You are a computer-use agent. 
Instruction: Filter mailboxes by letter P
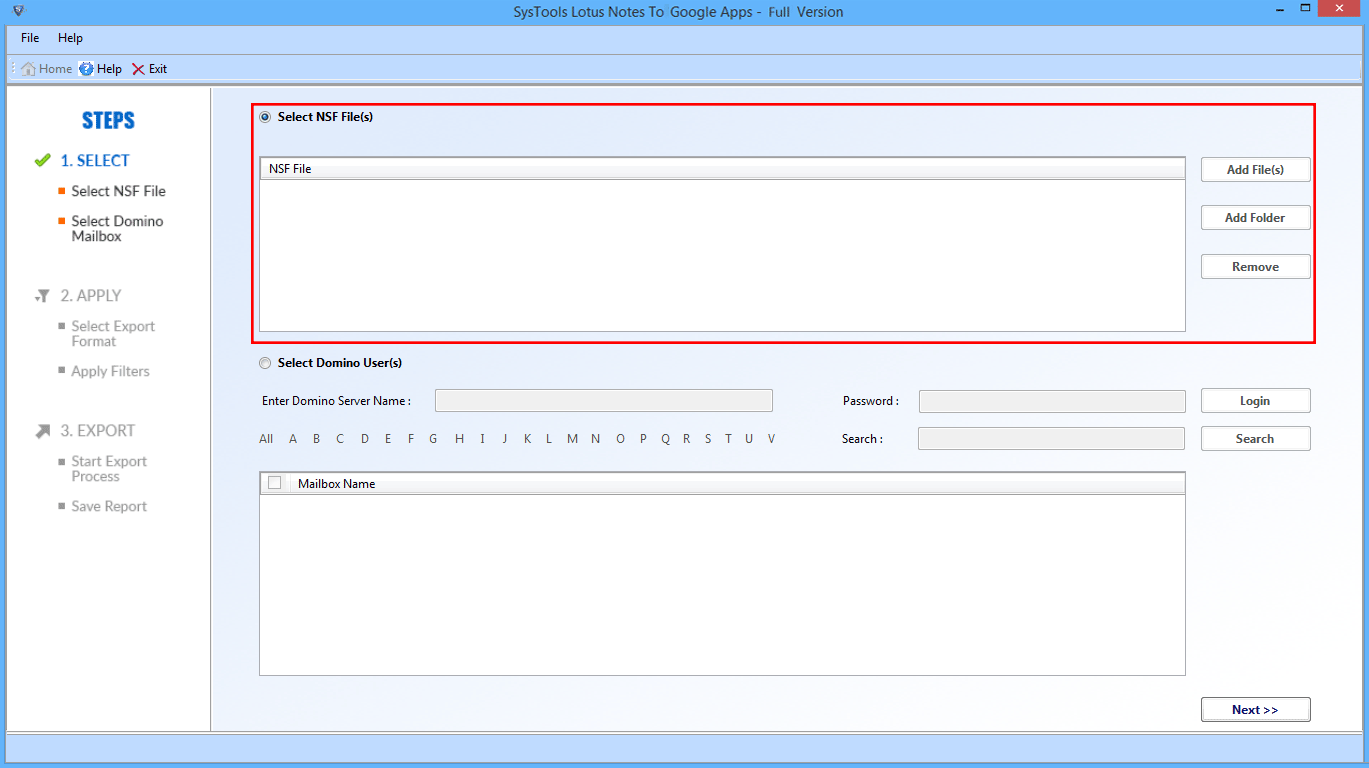pyautogui.click(x=643, y=439)
